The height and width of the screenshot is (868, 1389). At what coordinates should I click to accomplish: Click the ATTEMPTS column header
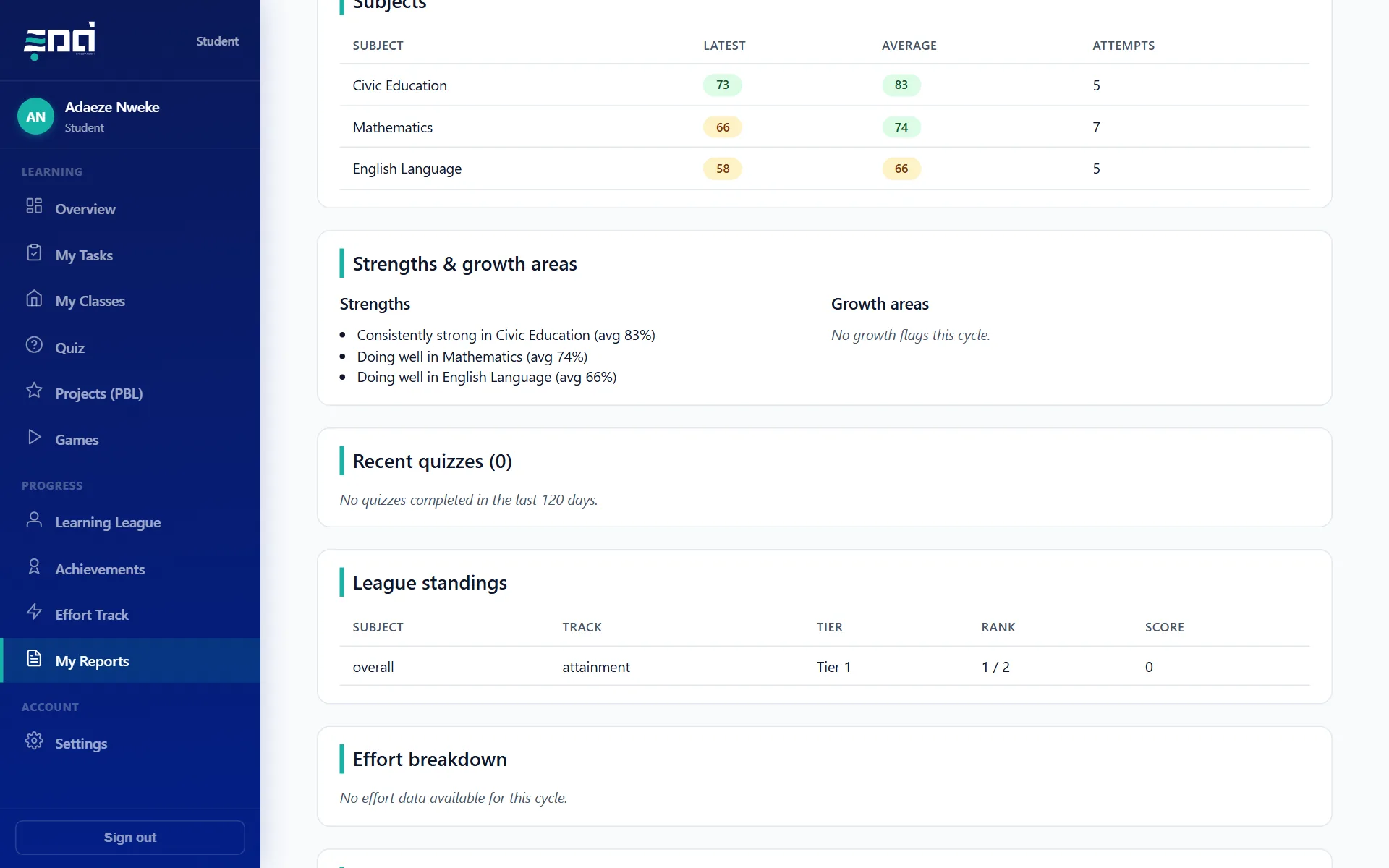1123,46
